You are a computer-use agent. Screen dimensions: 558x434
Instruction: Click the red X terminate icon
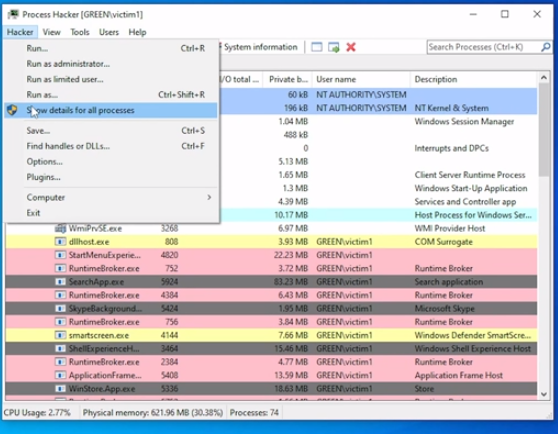[x=351, y=47]
